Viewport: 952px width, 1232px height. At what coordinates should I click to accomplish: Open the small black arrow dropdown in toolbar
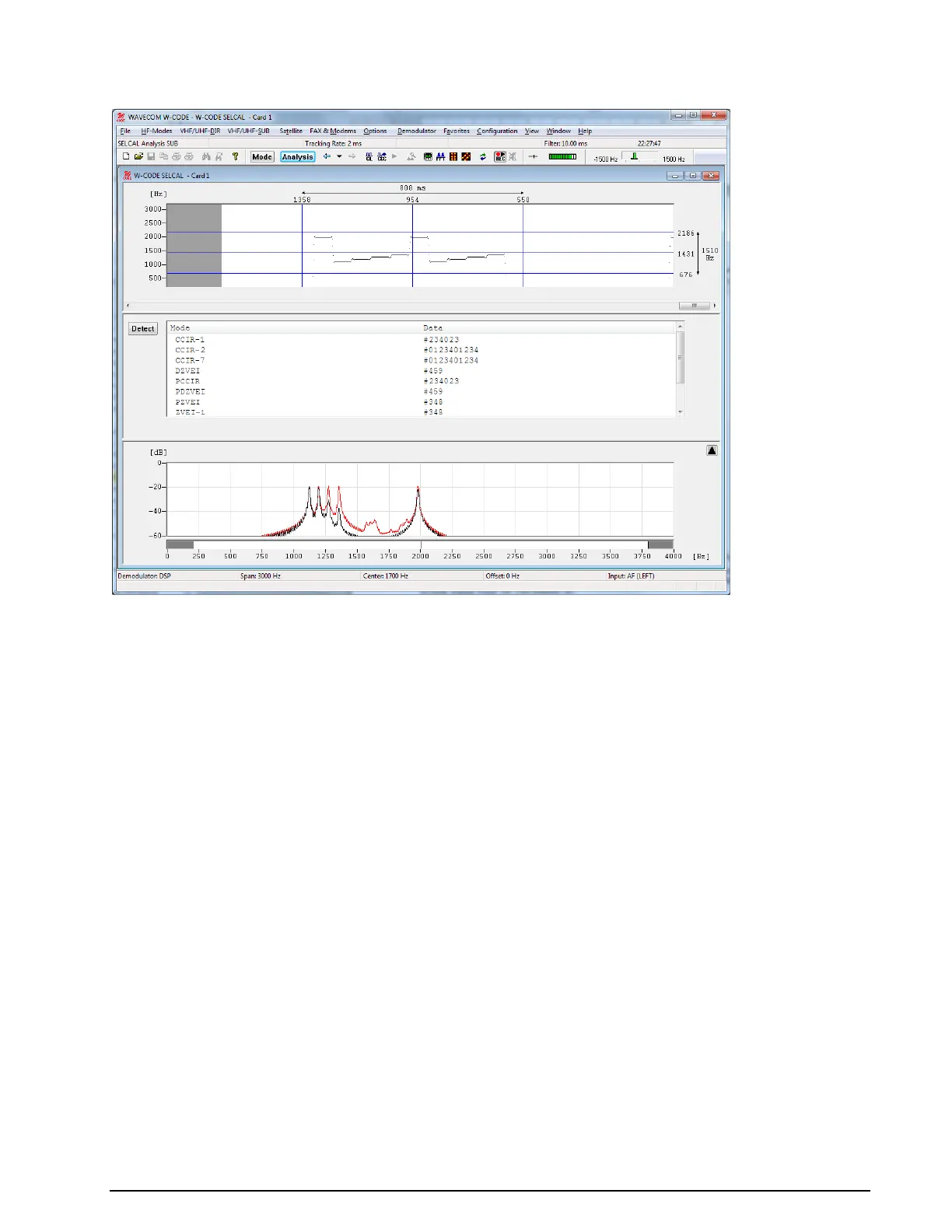(x=339, y=156)
